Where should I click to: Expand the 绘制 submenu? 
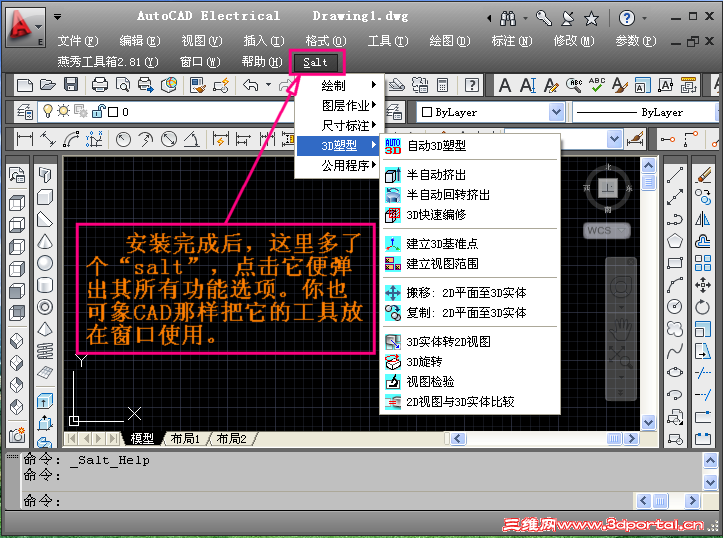338,85
